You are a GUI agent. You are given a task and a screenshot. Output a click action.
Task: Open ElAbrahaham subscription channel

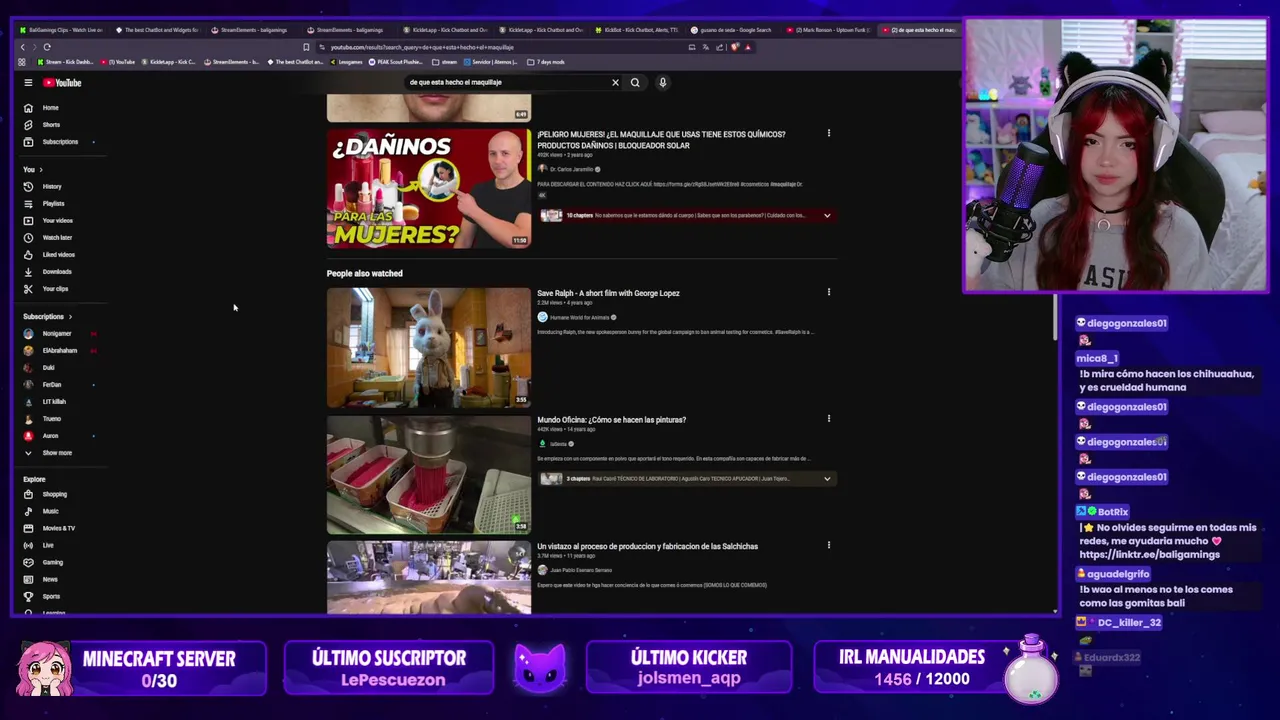[52, 351]
